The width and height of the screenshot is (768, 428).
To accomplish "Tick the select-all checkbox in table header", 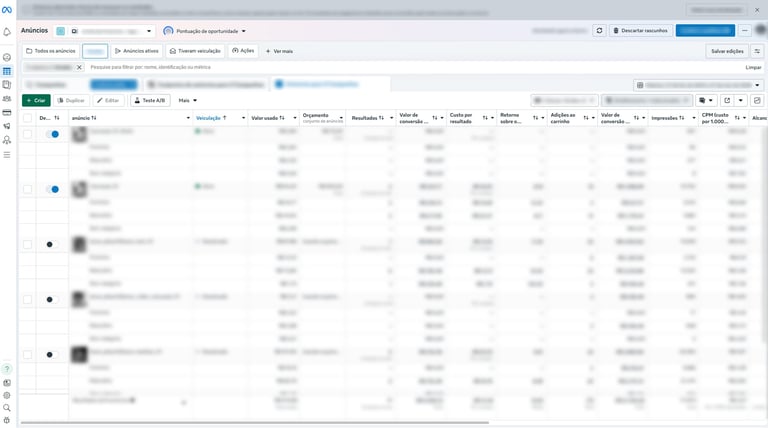I will 27,118.
